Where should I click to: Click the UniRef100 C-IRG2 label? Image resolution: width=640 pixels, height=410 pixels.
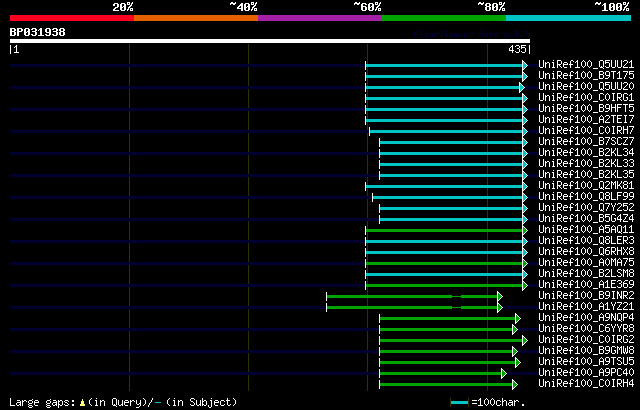[586, 340]
